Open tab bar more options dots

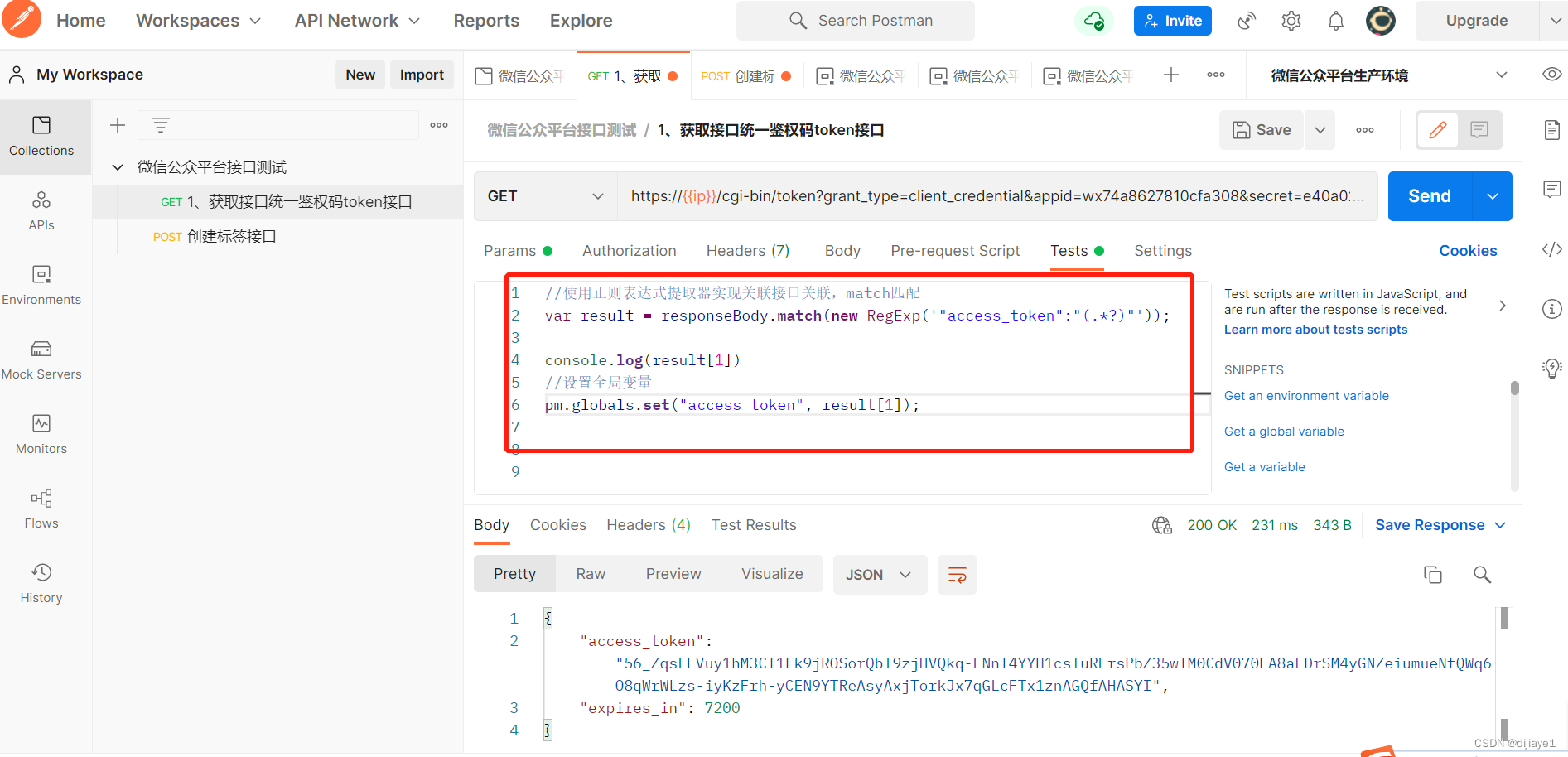click(x=1216, y=75)
